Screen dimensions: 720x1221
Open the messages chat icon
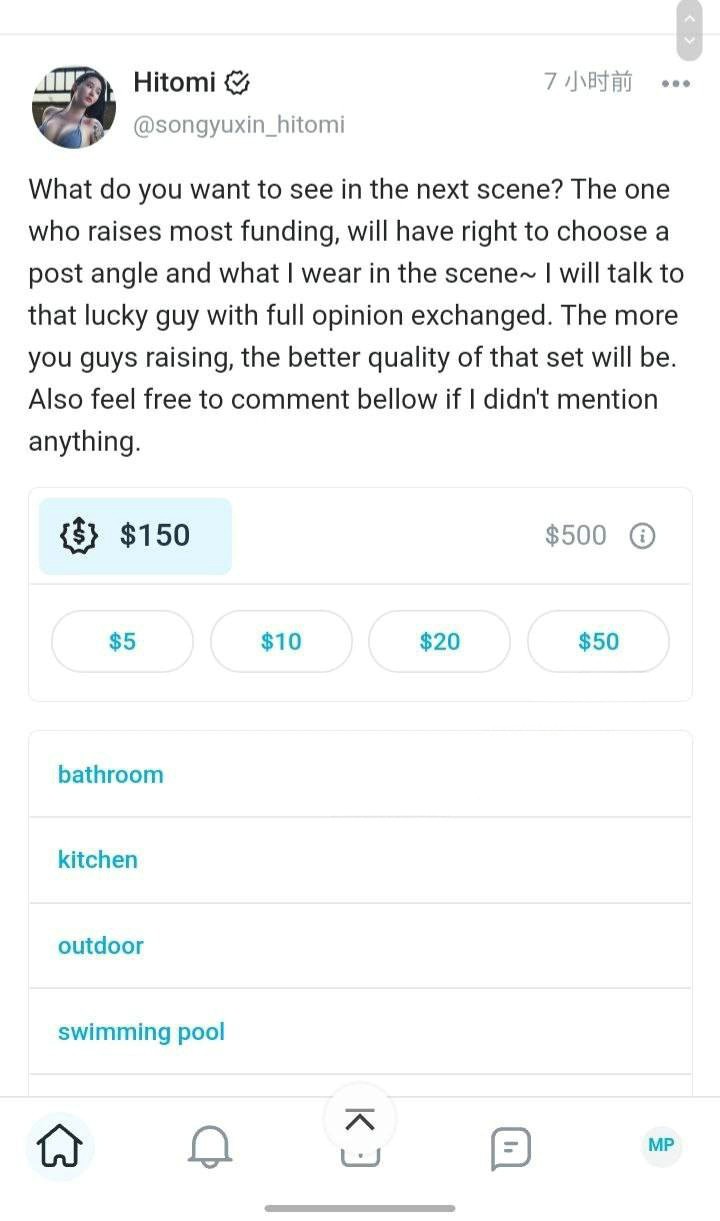[x=510, y=1148]
